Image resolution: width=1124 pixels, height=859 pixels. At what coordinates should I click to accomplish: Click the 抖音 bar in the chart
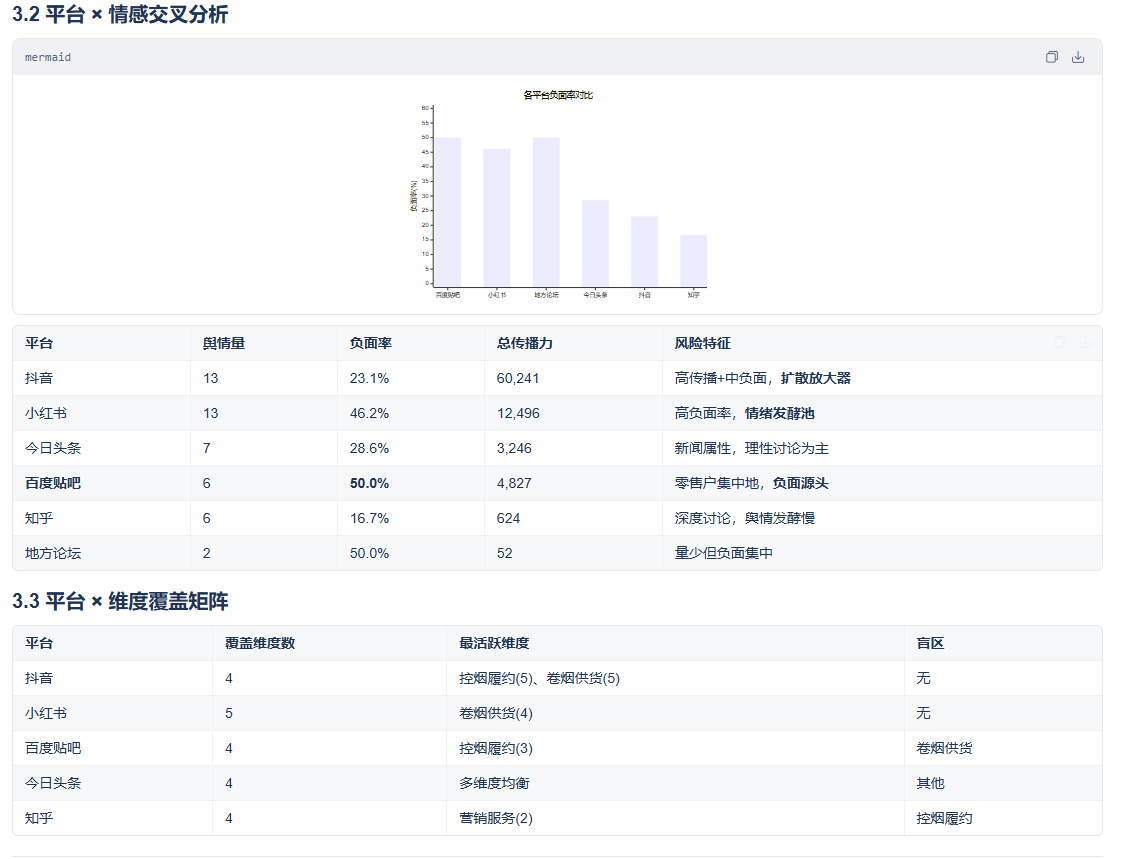pos(644,252)
